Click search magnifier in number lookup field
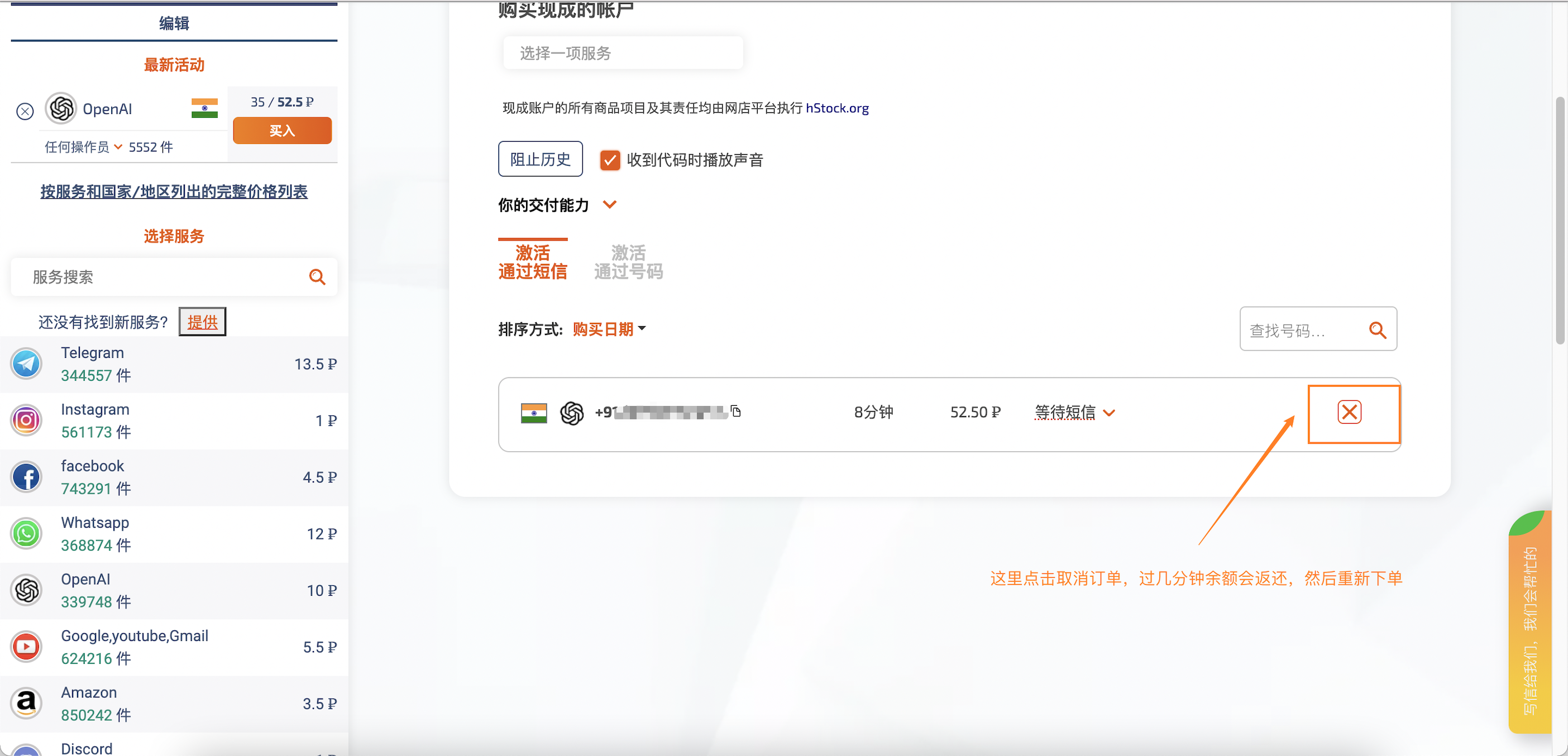This screenshot has width=1568, height=756. click(x=1377, y=330)
